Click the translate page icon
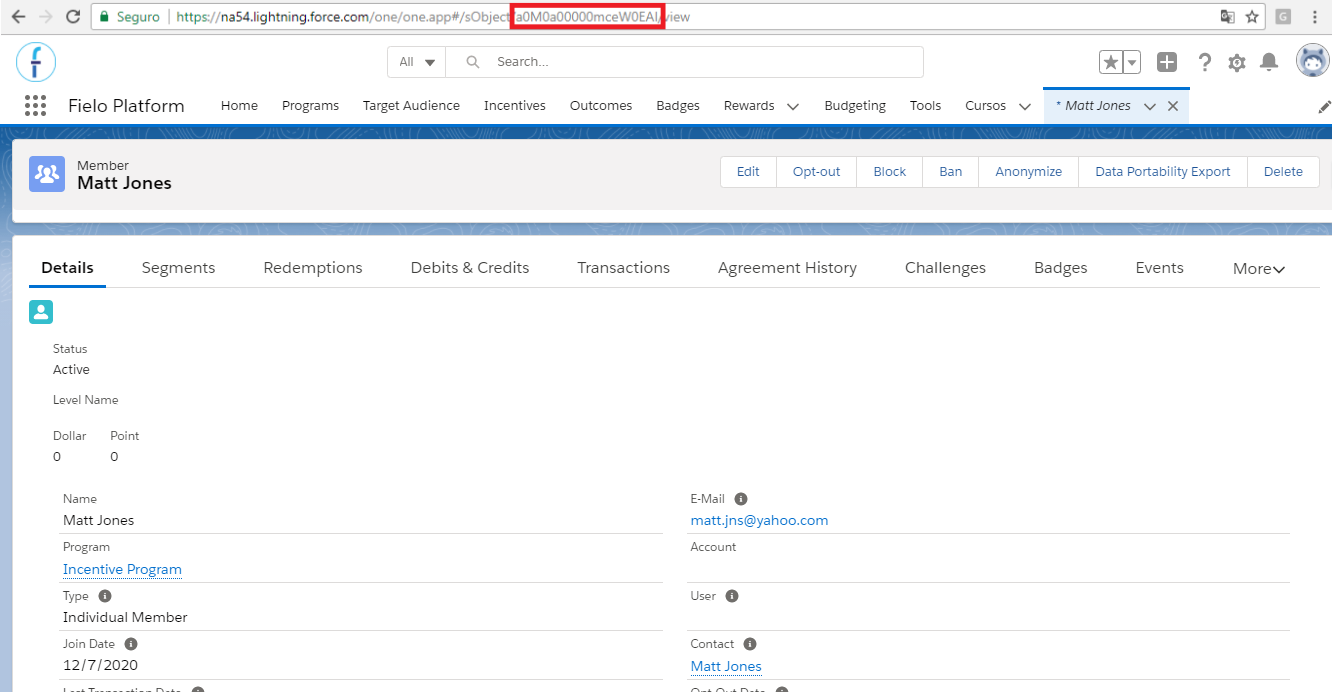1332x692 pixels. coord(1227,17)
